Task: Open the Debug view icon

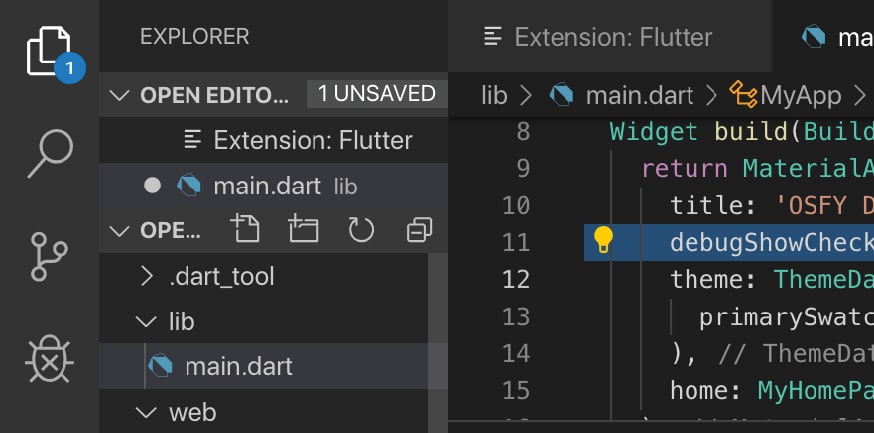Action: click(49, 357)
